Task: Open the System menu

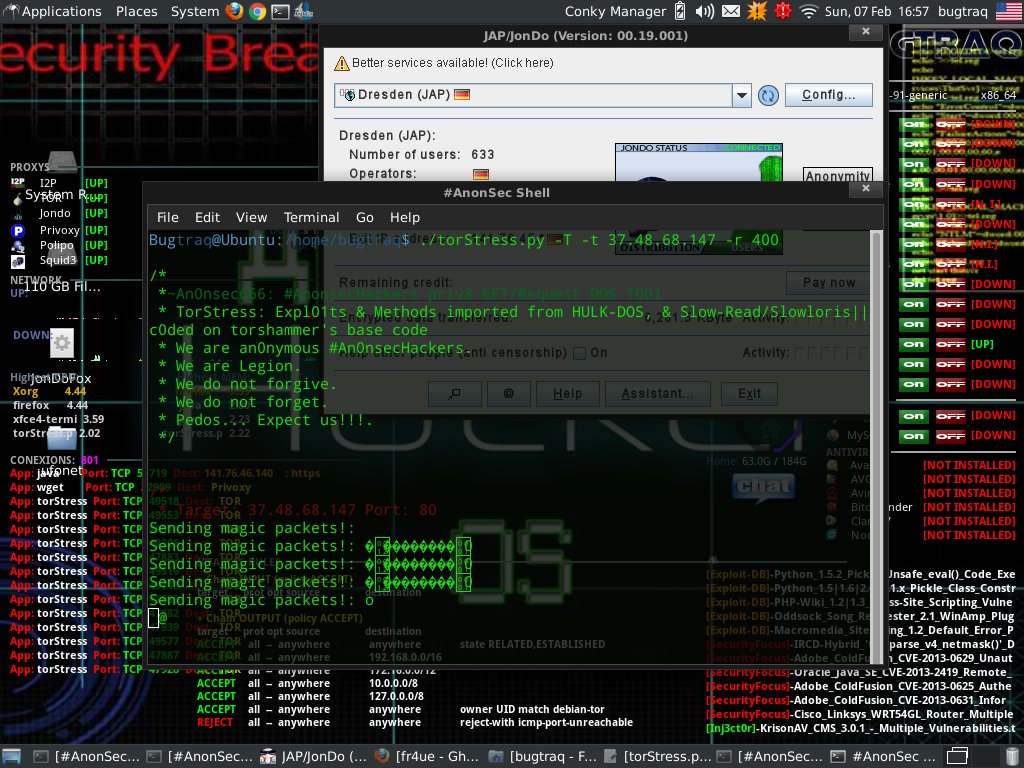Action: tap(195, 11)
